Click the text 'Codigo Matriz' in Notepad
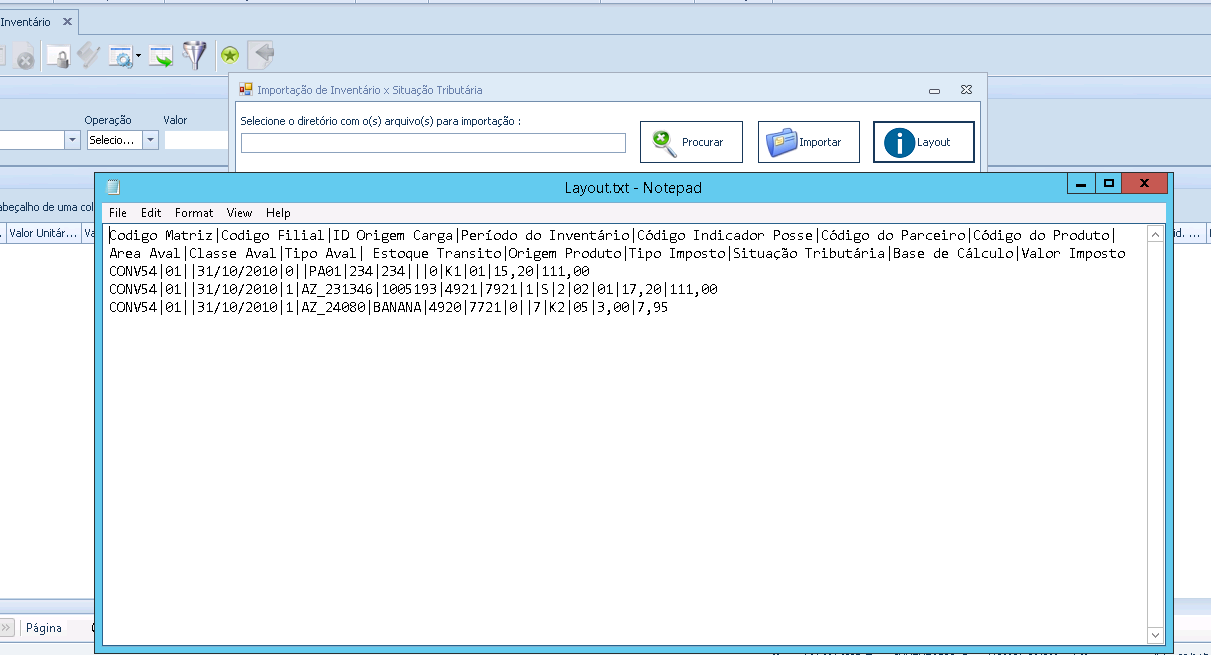This screenshot has height=655, width=1211. 161,235
